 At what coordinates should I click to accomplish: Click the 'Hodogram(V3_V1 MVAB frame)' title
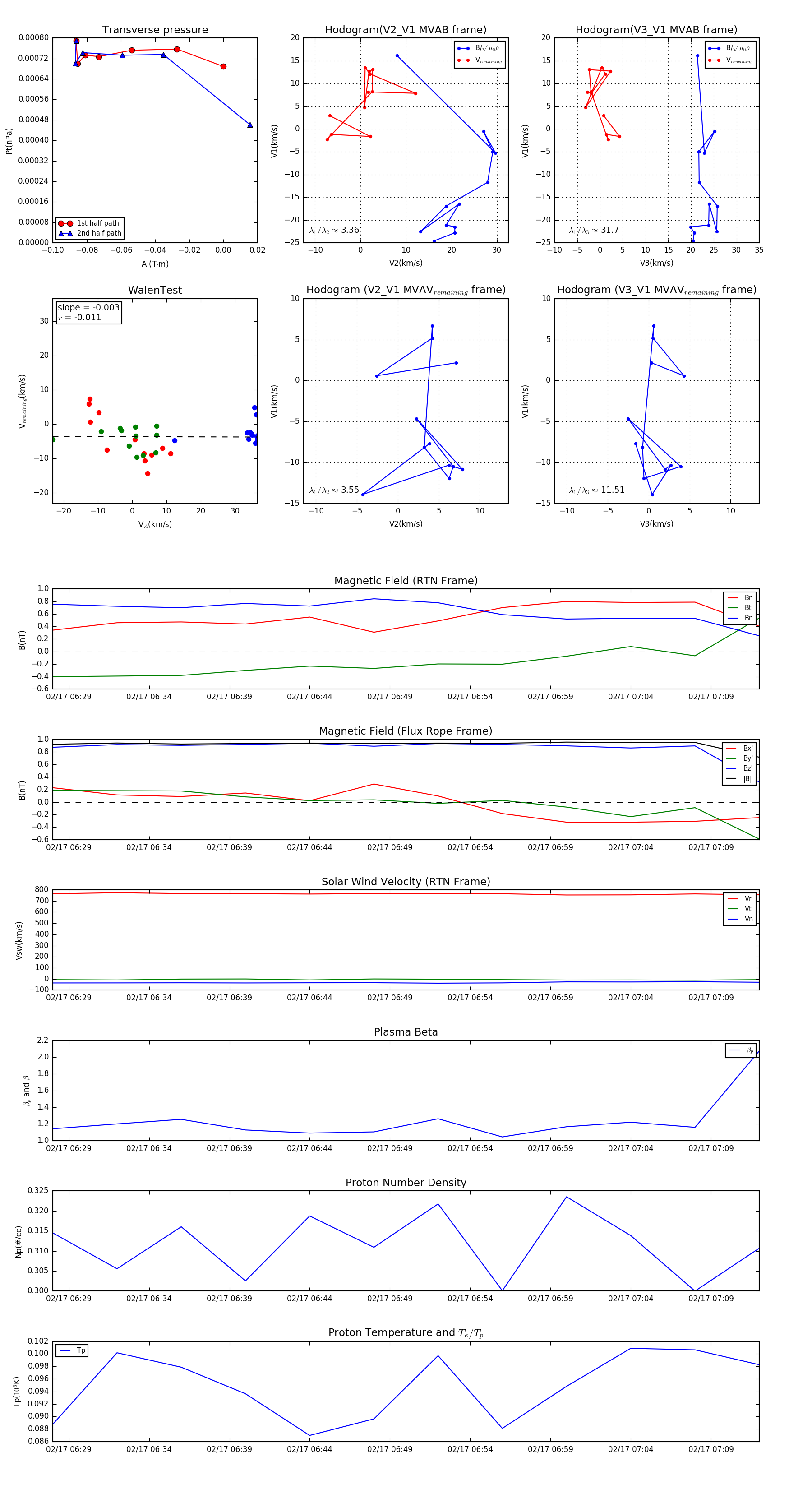(656, 30)
